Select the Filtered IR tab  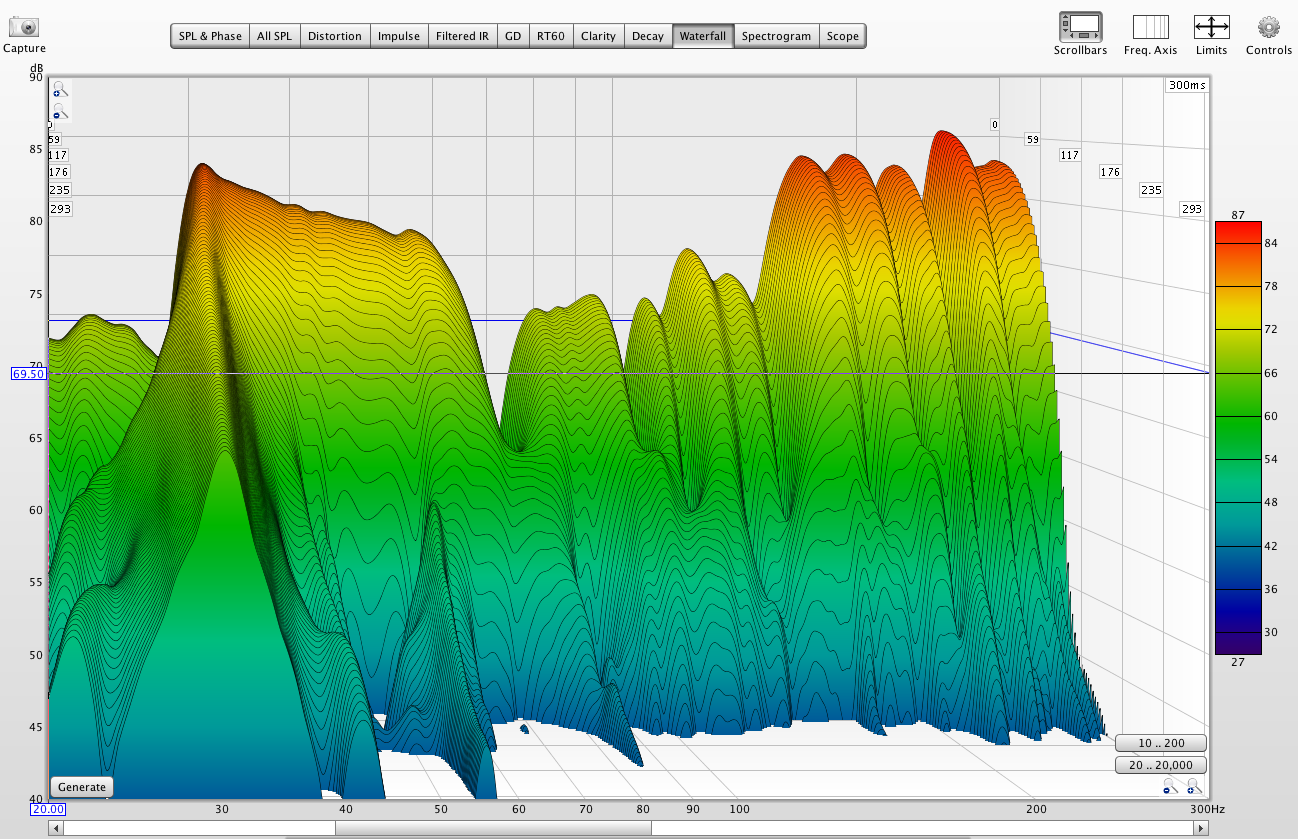[x=462, y=36]
